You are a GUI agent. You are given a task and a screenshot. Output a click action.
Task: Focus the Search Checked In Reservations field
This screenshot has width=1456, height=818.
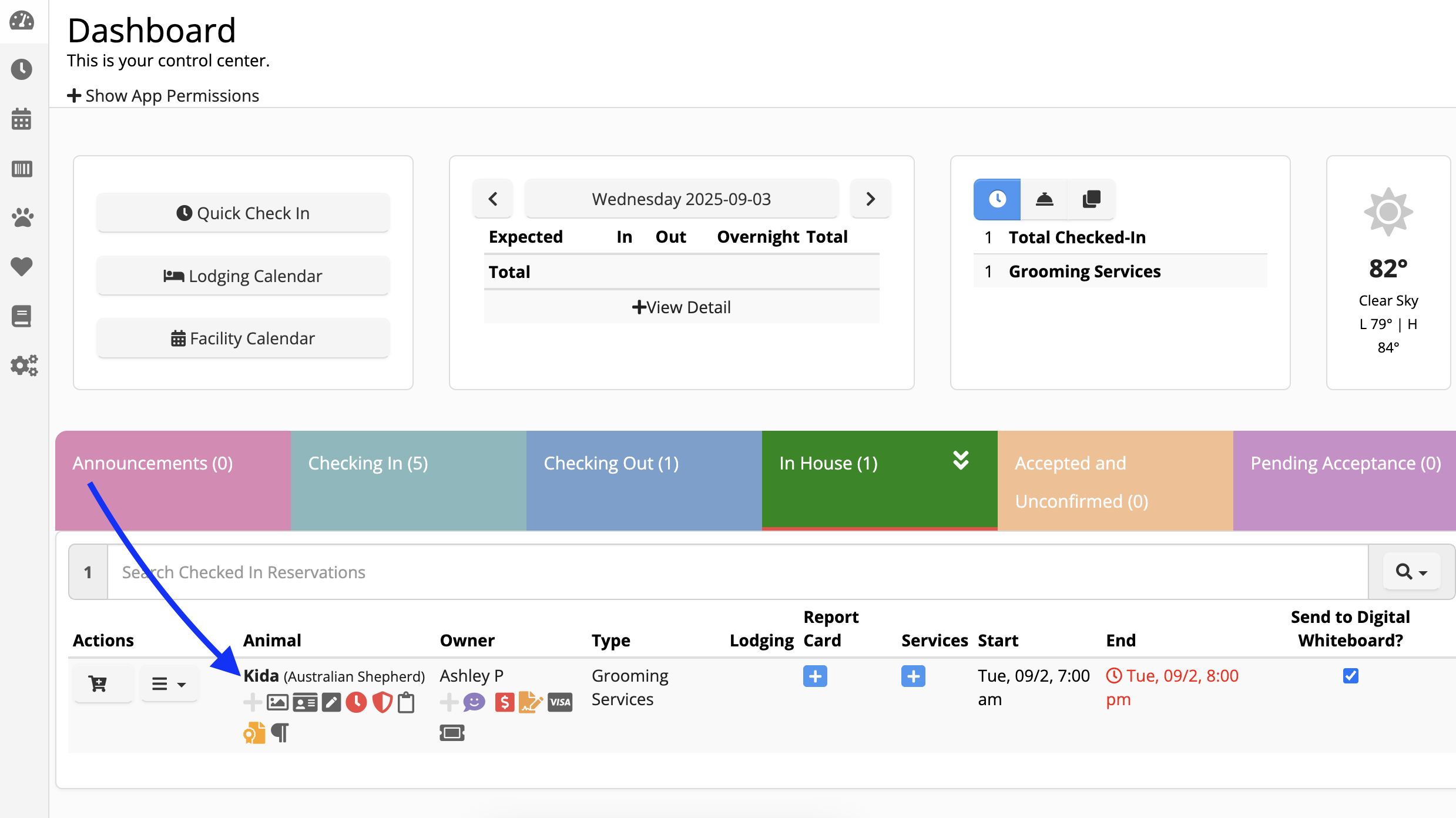click(x=737, y=572)
